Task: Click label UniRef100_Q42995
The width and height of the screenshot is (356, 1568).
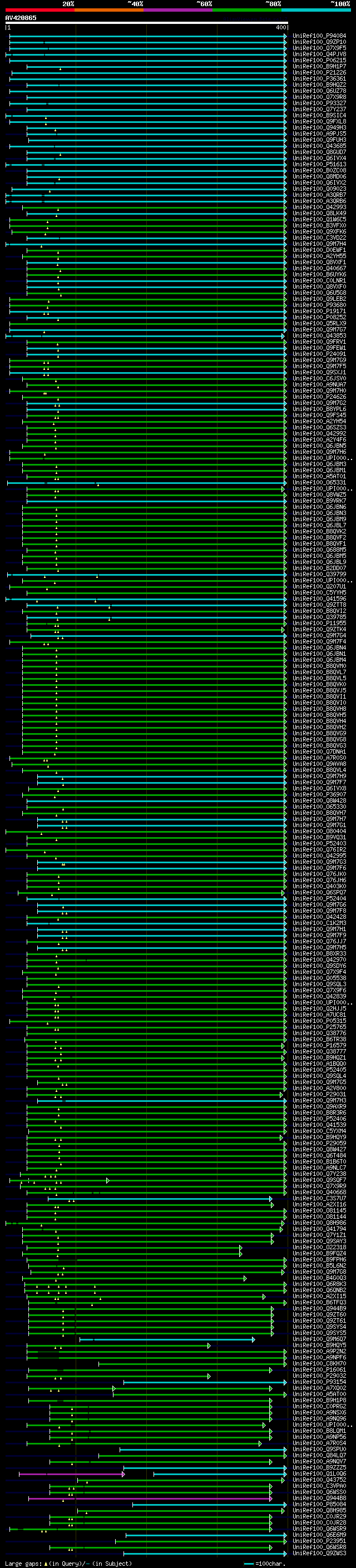Action: (x=319, y=856)
